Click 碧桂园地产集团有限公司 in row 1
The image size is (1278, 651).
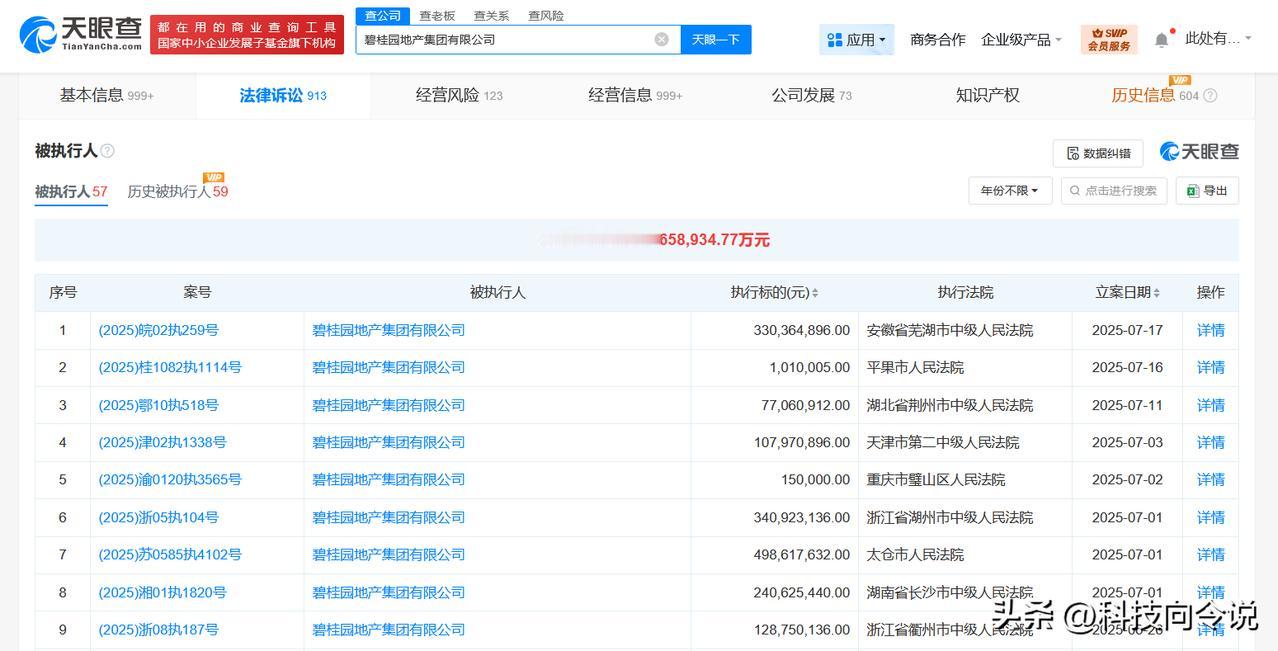coord(389,330)
